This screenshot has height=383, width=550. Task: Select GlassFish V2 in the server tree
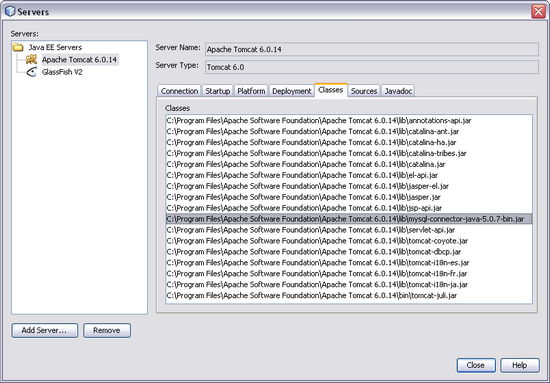coord(62,72)
